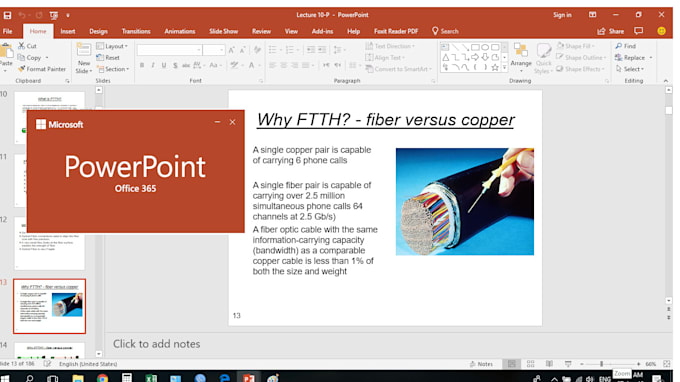Clear all formatting
680x382 pixels.
coord(257,50)
